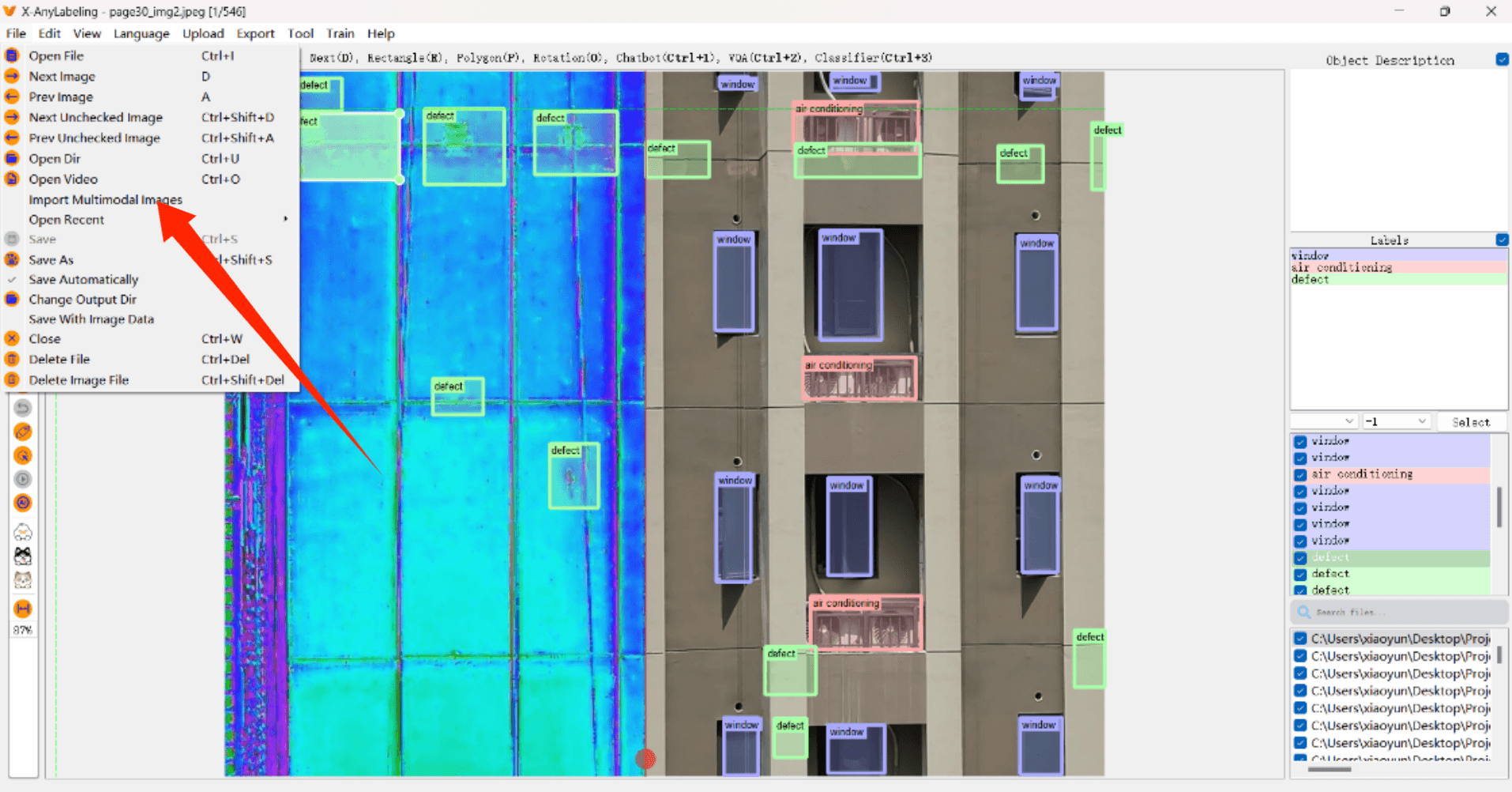1512x792 pixels.
Task: Click the orange cursor-pointer tool icon
Action: 23,456
